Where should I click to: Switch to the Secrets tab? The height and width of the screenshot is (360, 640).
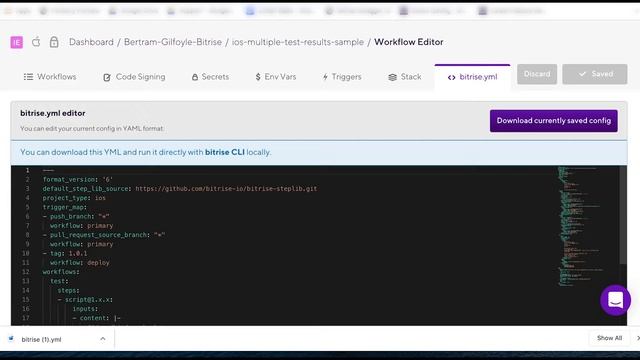tap(210, 77)
